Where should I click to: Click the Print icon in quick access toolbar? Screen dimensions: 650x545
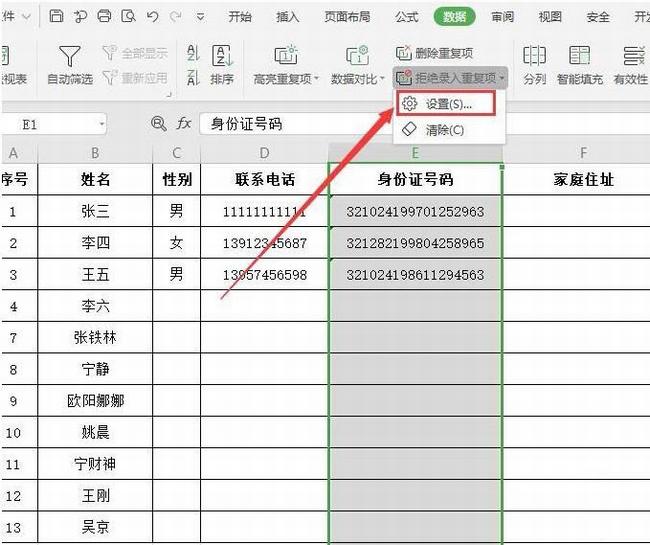point(104,16)
